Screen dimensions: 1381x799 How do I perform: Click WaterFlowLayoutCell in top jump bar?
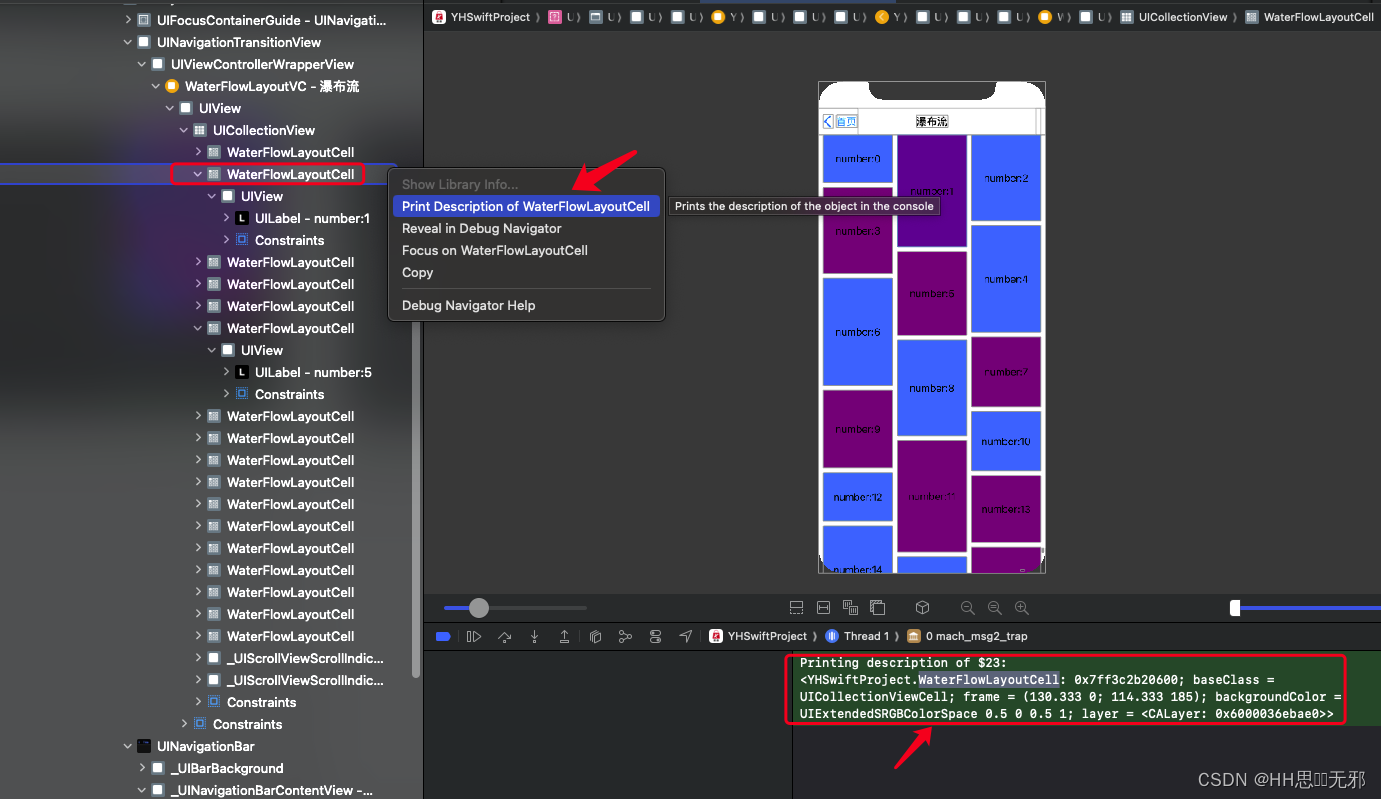click(x=1310, y=17)
